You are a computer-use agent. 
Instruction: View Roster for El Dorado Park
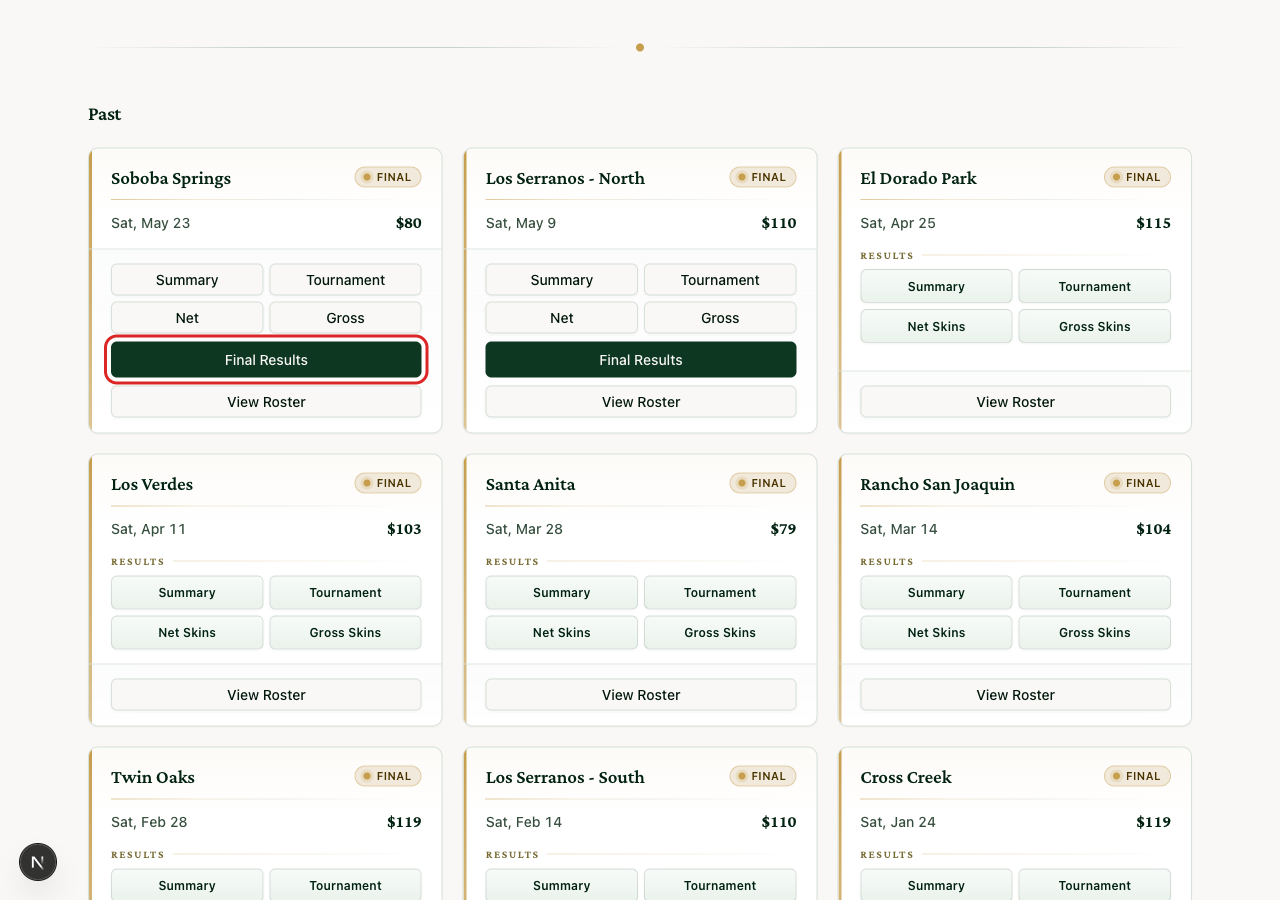pyautogui.click(x=1015, y=402)
